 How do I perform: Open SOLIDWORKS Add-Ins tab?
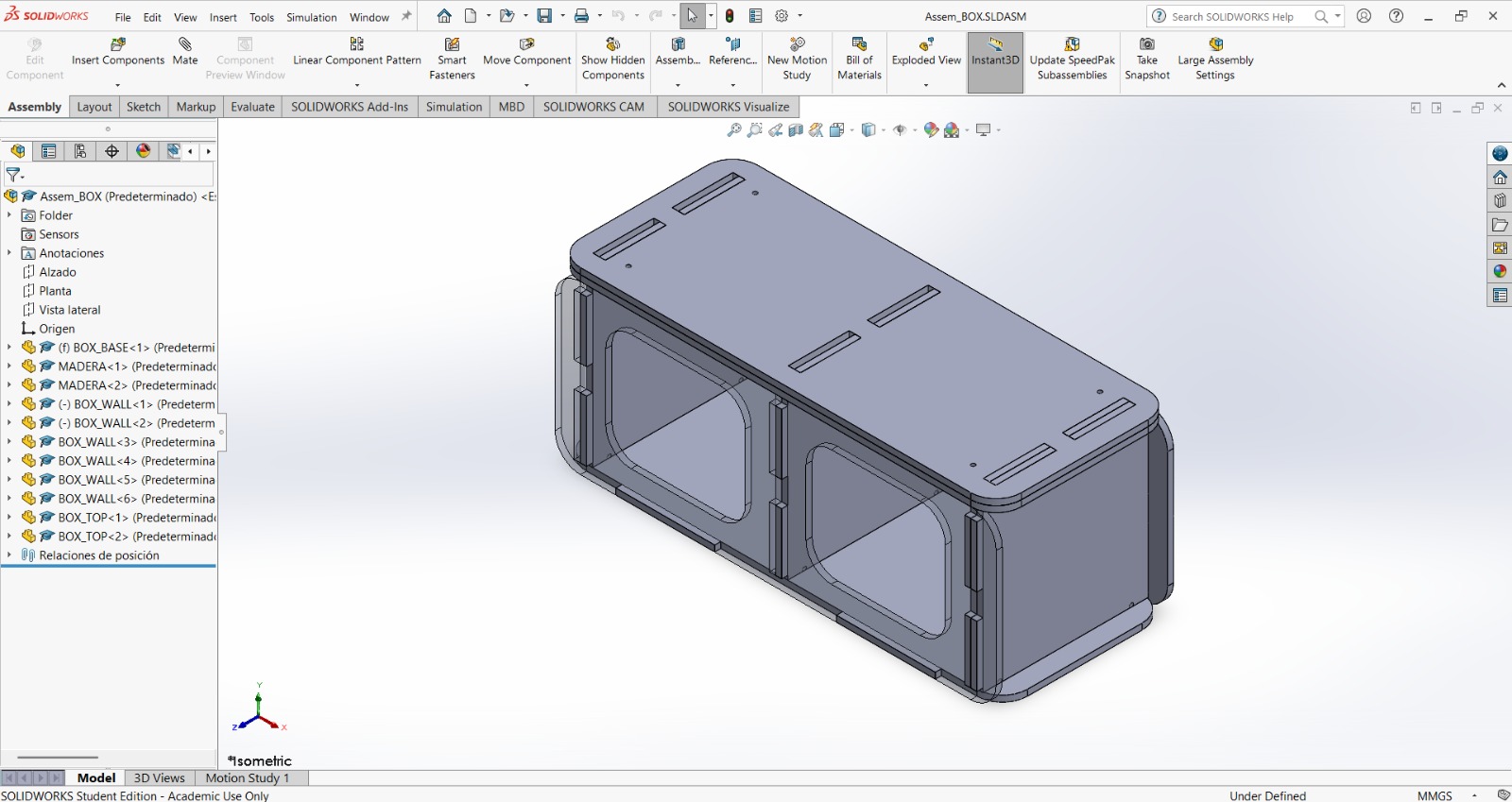(350, 107)
